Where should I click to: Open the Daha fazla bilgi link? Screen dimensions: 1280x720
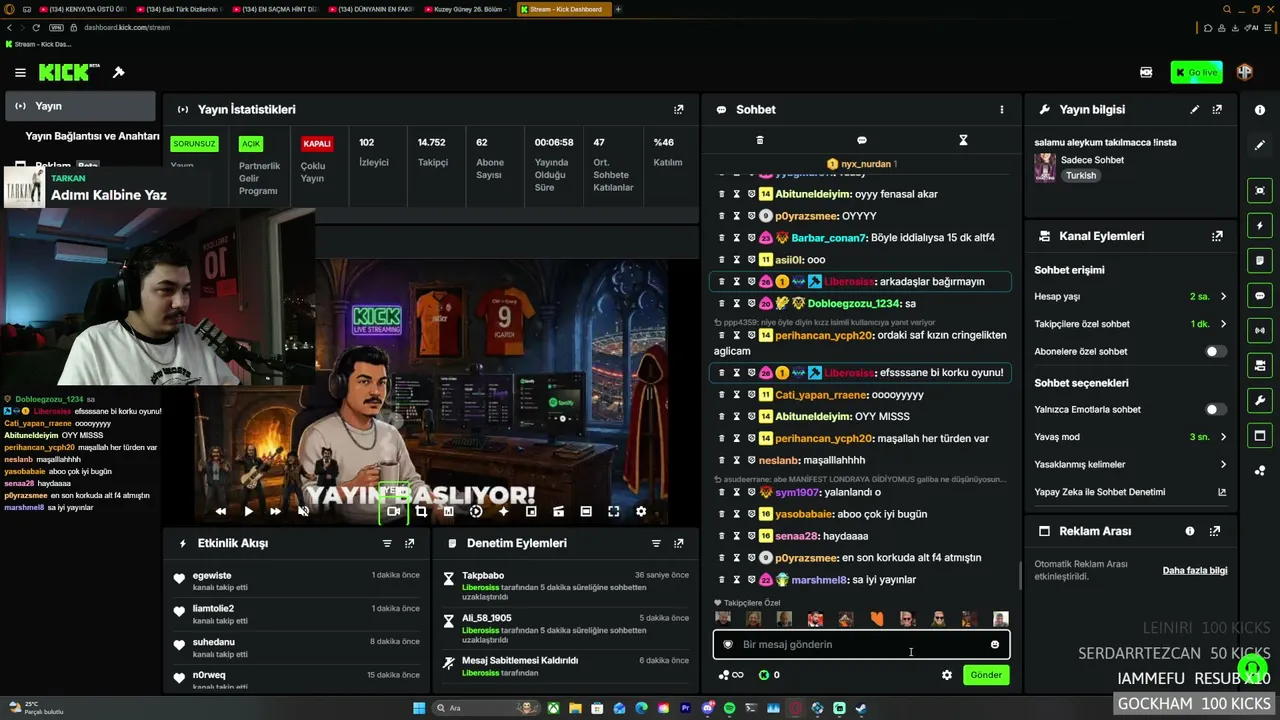pos(1195,570)
